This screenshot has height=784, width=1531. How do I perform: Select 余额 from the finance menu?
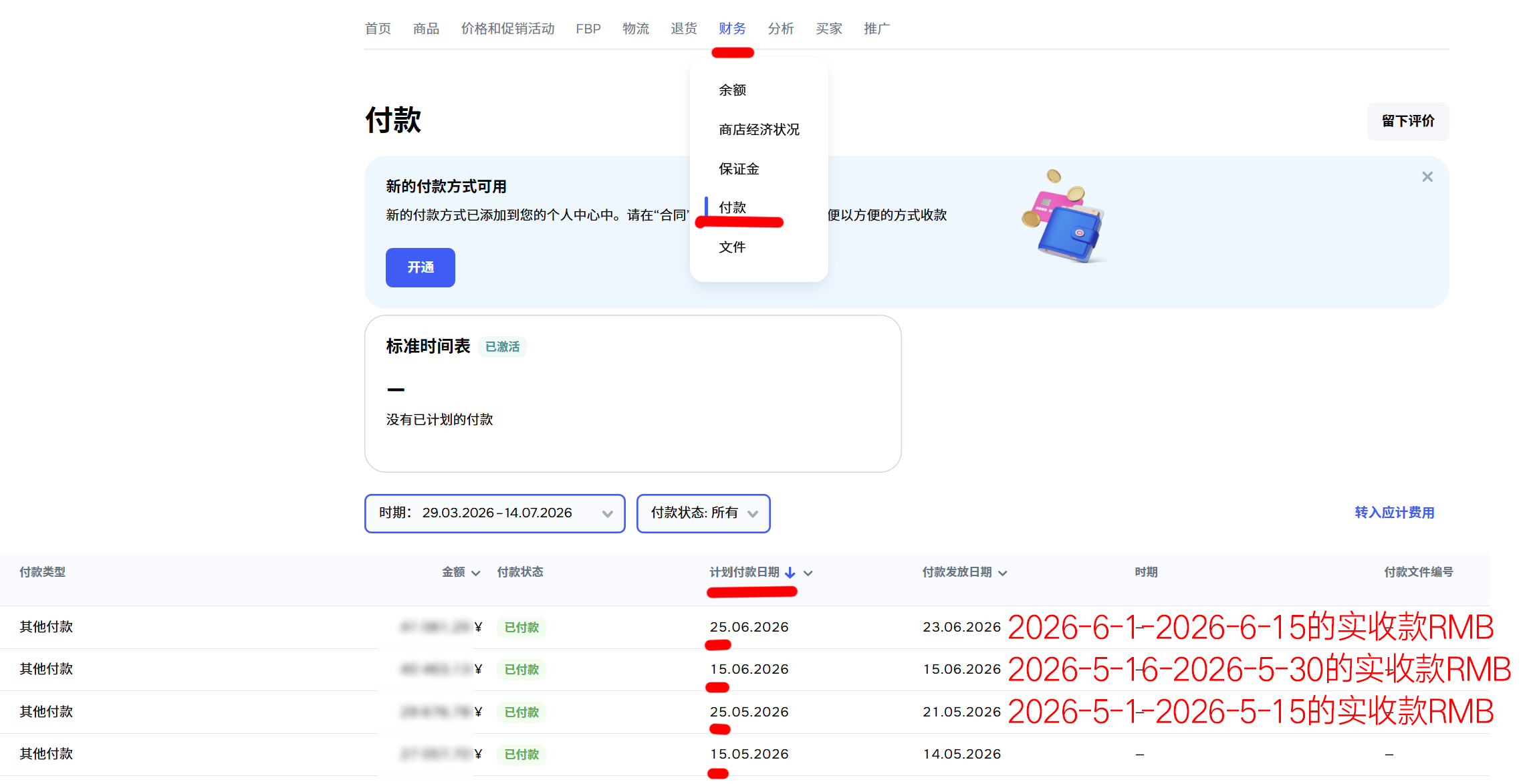pos(733,90)
